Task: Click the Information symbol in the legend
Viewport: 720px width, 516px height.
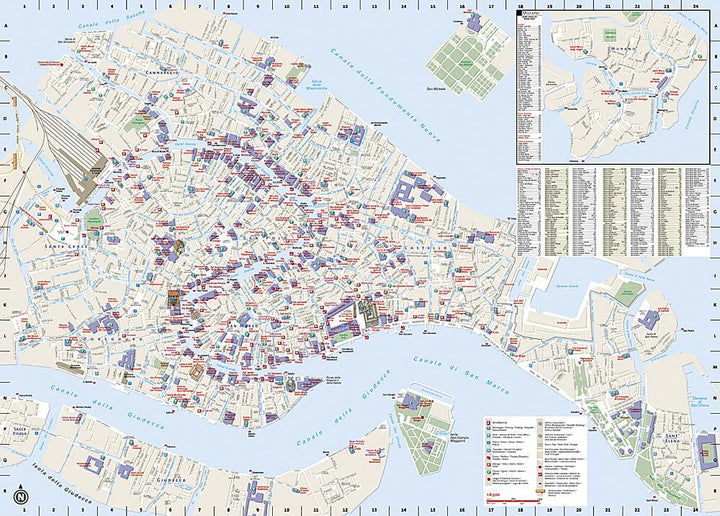Action: pyautogui.click(x=489, y=423)
